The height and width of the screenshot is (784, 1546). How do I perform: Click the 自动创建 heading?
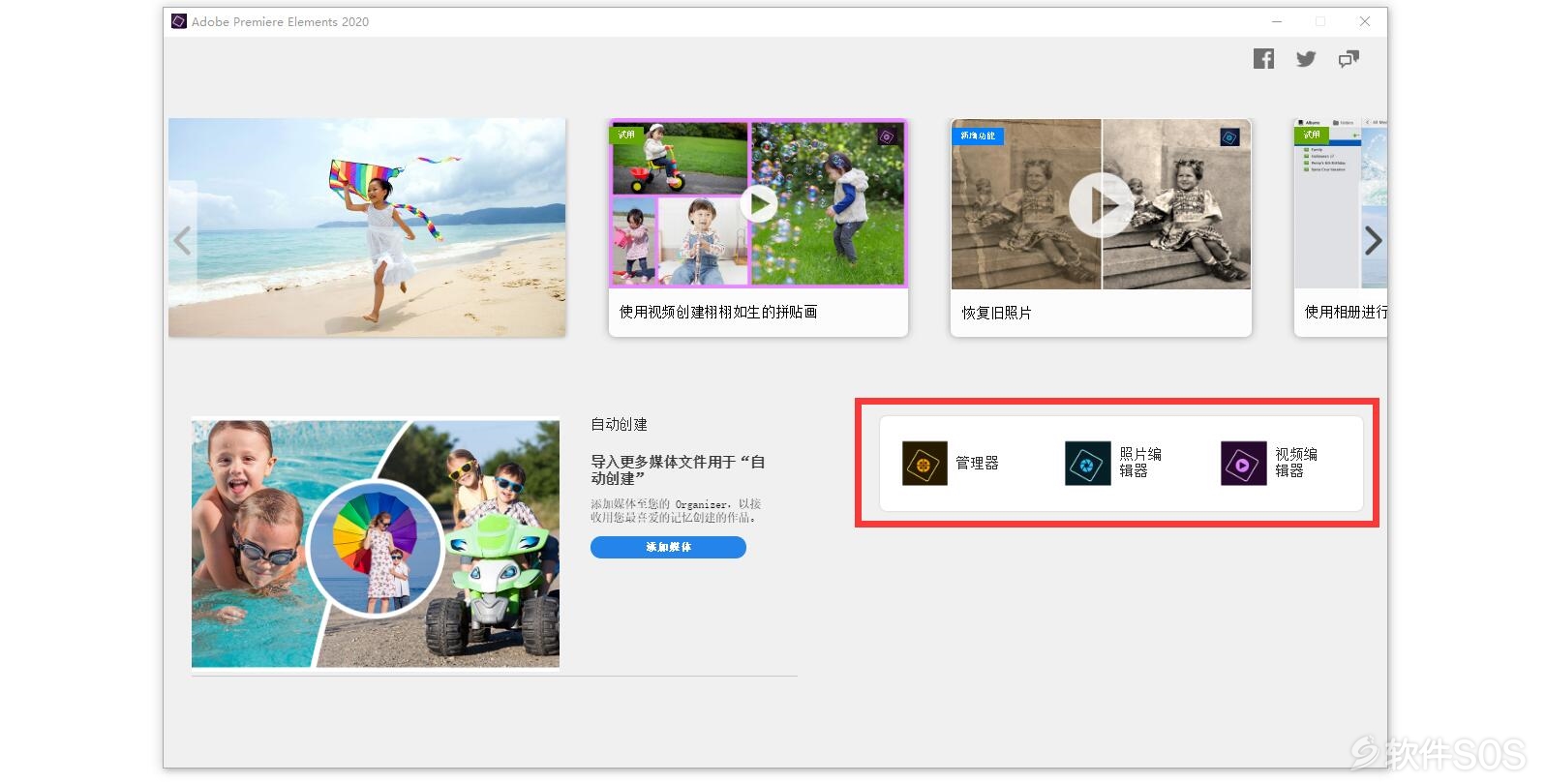click(x=620, y=424)
